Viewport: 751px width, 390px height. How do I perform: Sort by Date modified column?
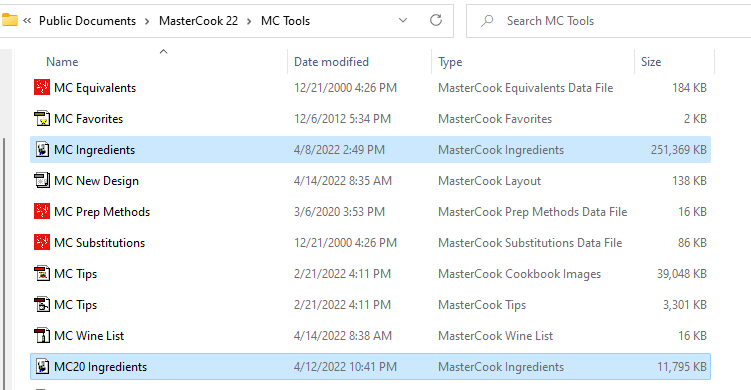point(331,62)
